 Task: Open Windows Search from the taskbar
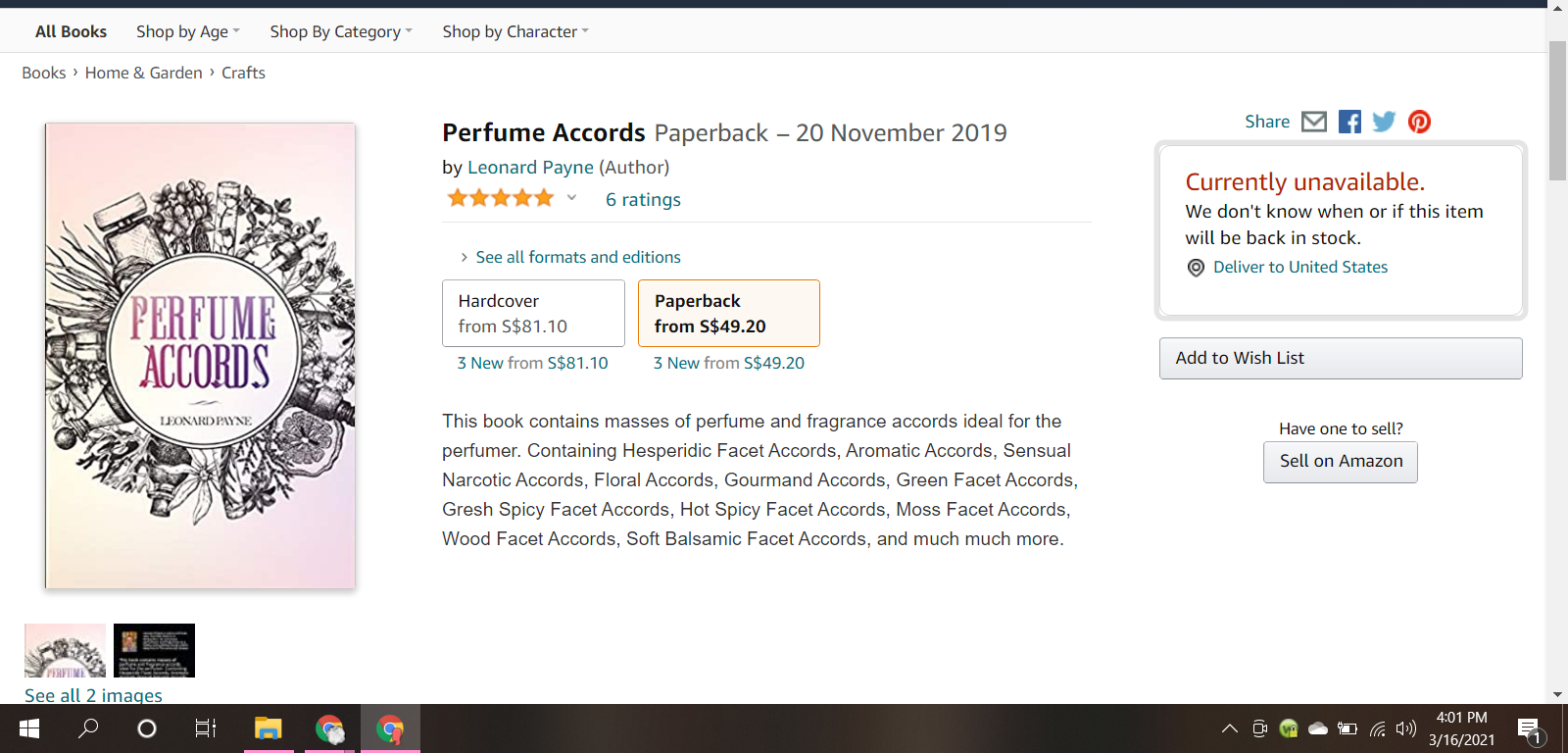point(88,728)
